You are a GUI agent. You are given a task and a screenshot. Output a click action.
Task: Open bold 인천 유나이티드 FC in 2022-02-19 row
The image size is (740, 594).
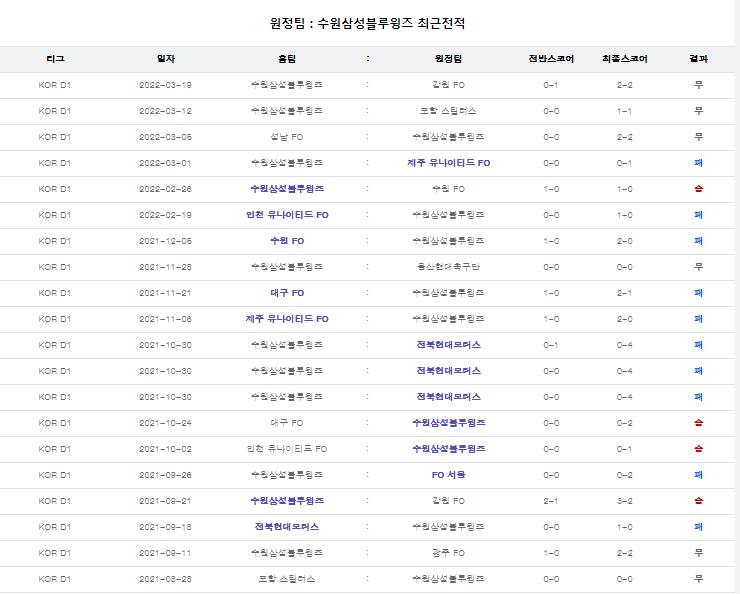coord(287,215)
